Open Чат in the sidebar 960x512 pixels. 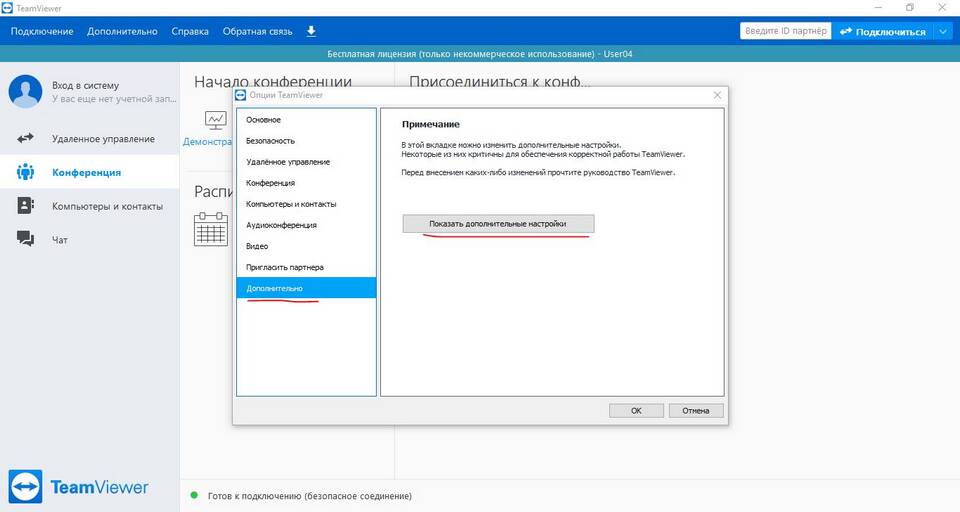point(89,239)
